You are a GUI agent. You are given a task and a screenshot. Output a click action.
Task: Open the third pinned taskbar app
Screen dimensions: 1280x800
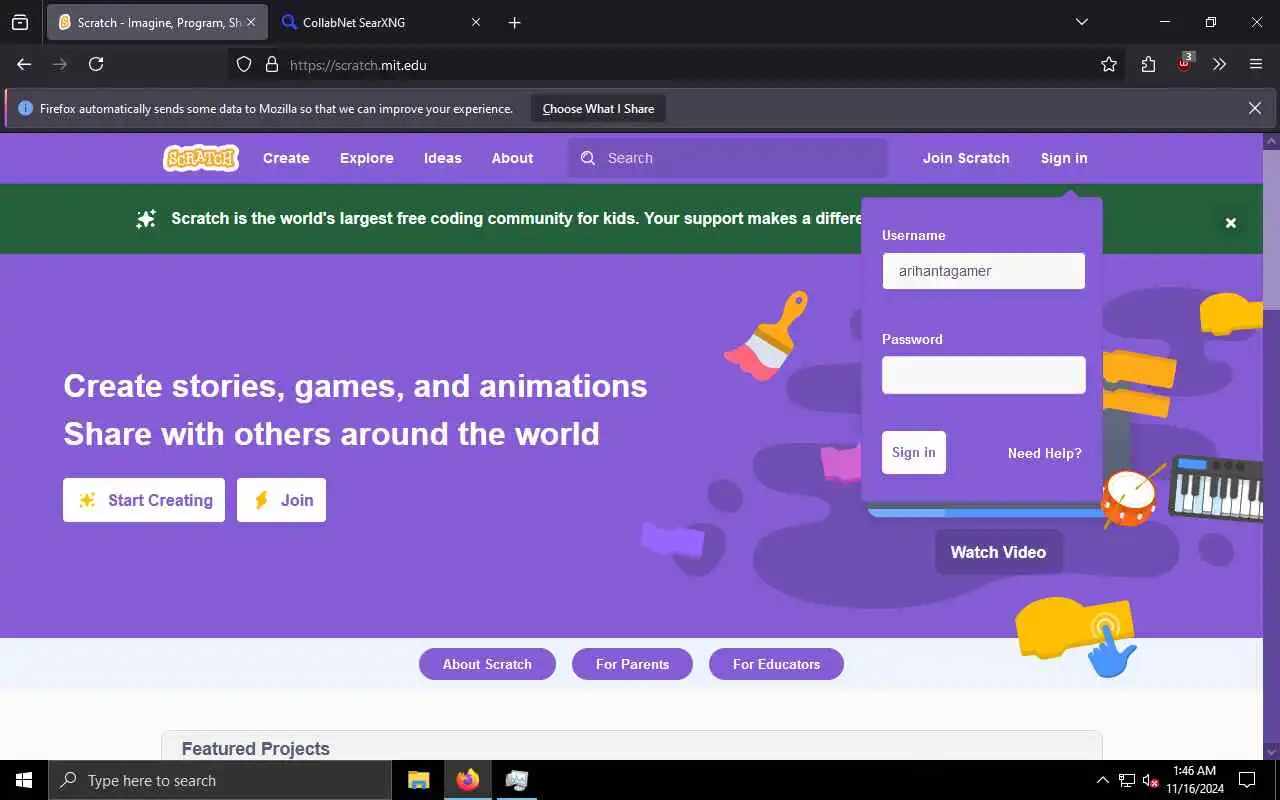click(x=517, y=780)
